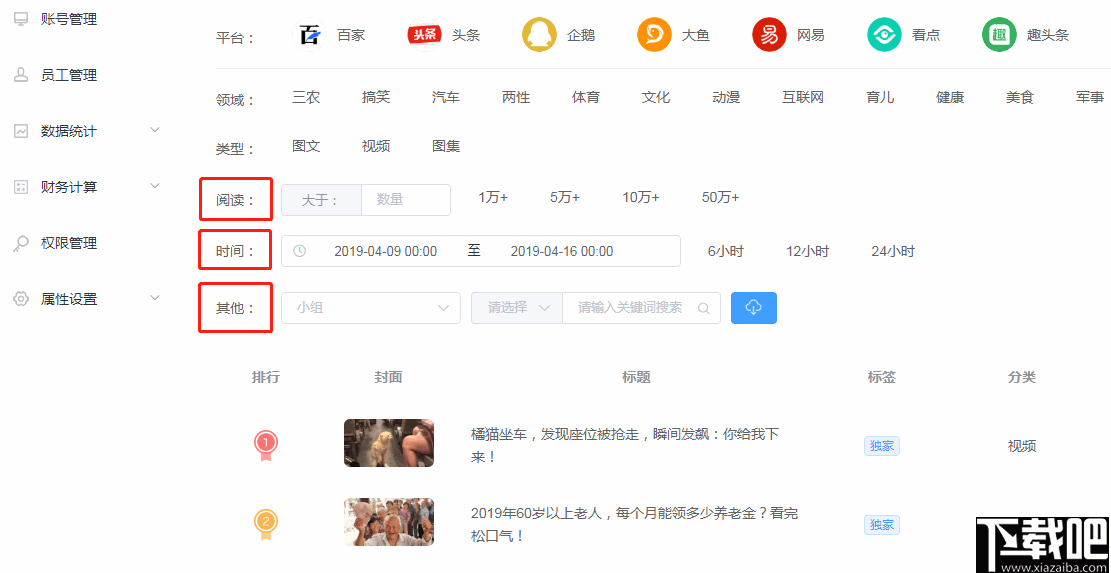Screen dimensions: 1111x573
Task: Click 独家 tag on the 橘猫 row
Action: click(881, 446)
